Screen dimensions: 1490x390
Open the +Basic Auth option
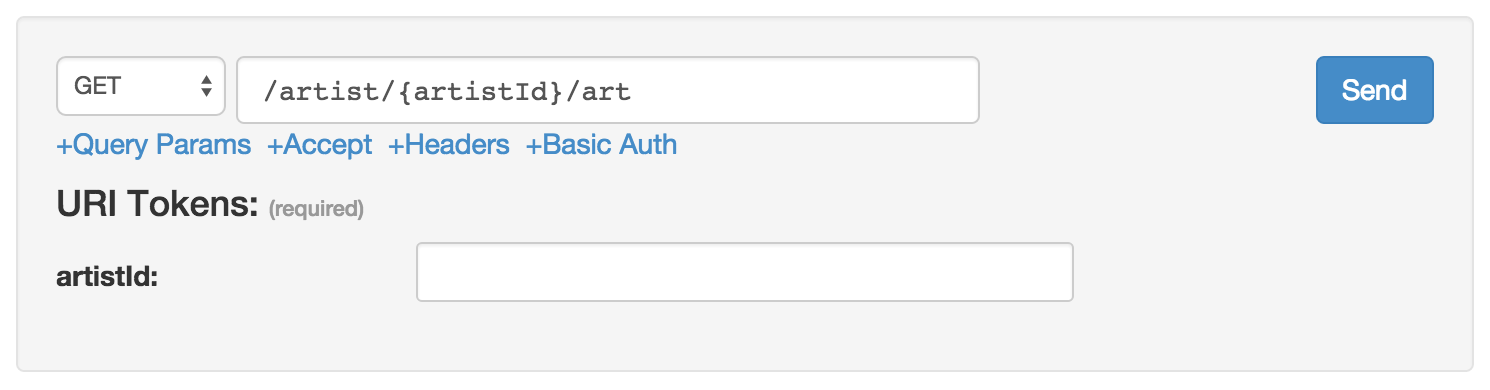[x=602, y=146]
